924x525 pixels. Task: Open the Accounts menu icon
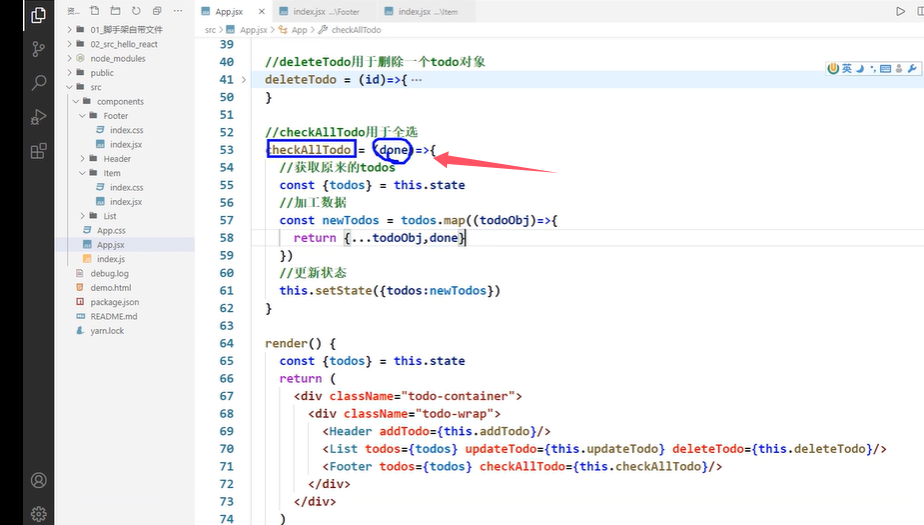(x=38, y=480)
